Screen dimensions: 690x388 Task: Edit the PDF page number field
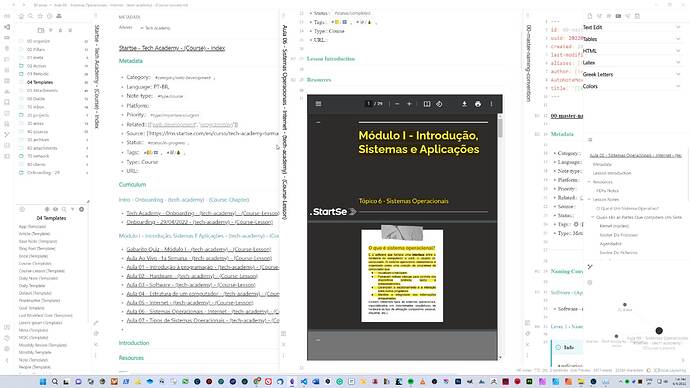(368, 104)
